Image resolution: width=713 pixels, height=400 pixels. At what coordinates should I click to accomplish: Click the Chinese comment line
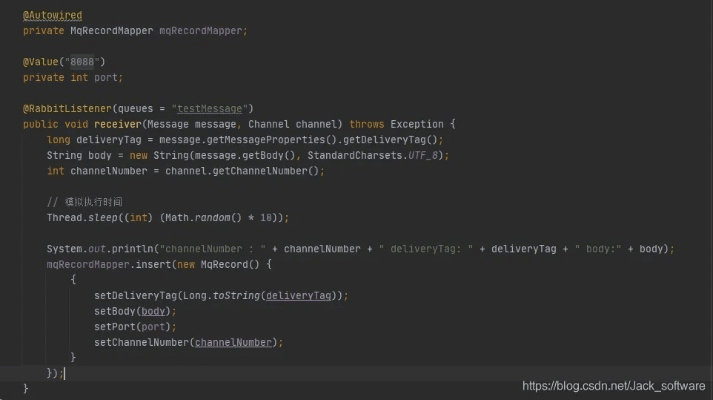(x=98, y=202)
